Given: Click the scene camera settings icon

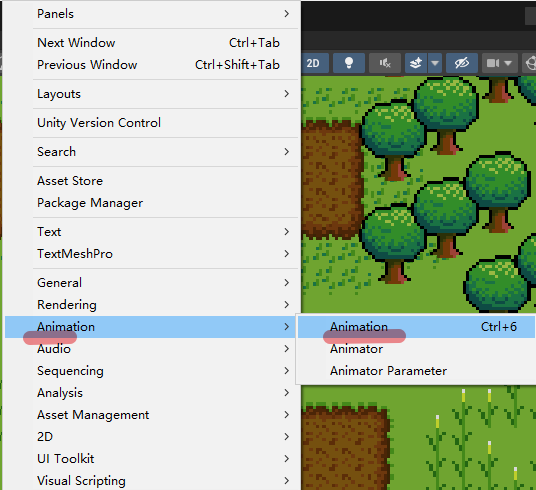Looking at the screenshot, I should pyautogui.click(x=492, y=63).
